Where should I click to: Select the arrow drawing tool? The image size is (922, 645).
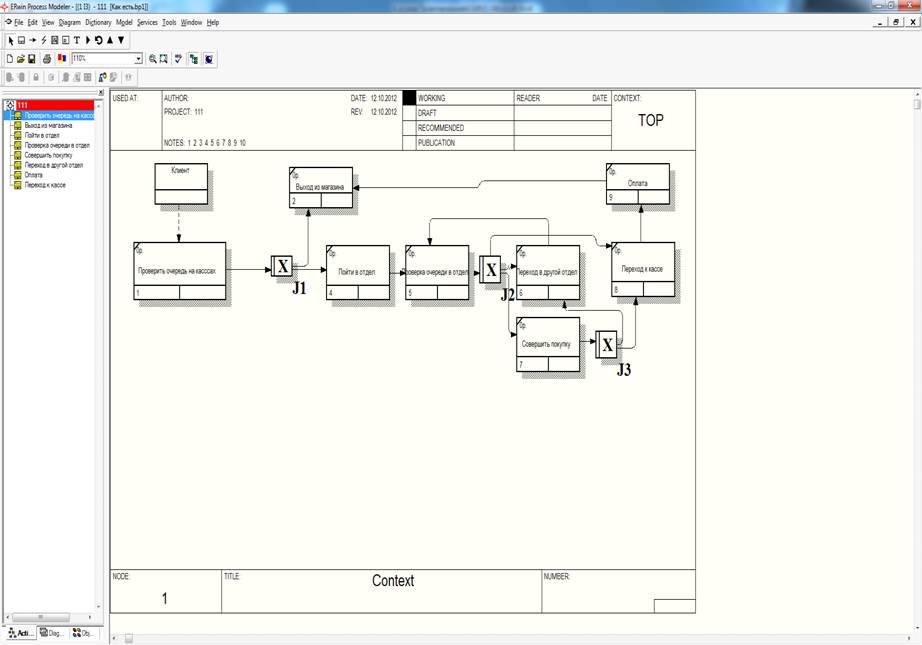tap(32, 40)
